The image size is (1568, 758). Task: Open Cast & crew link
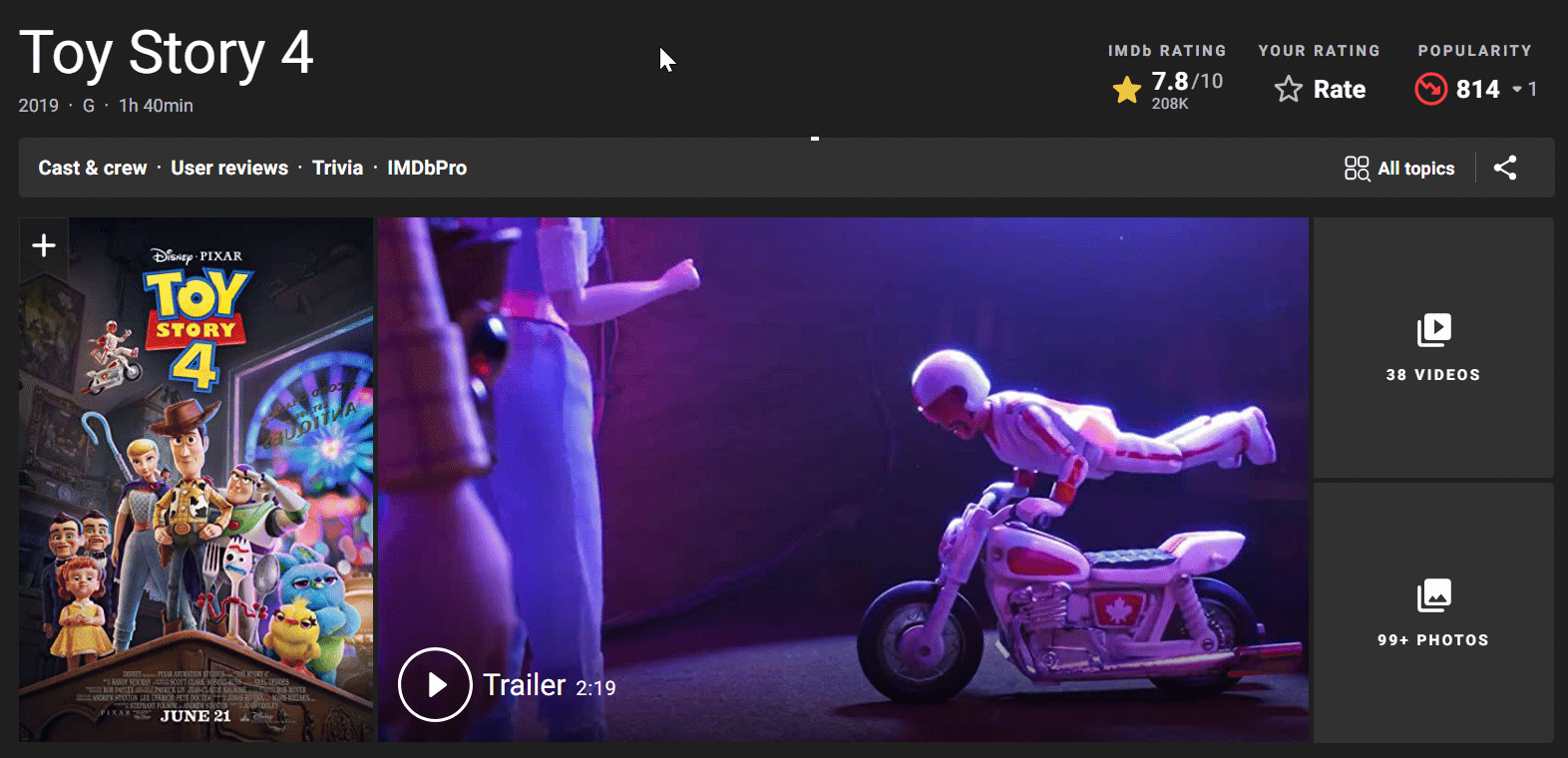tap(93, 168)
